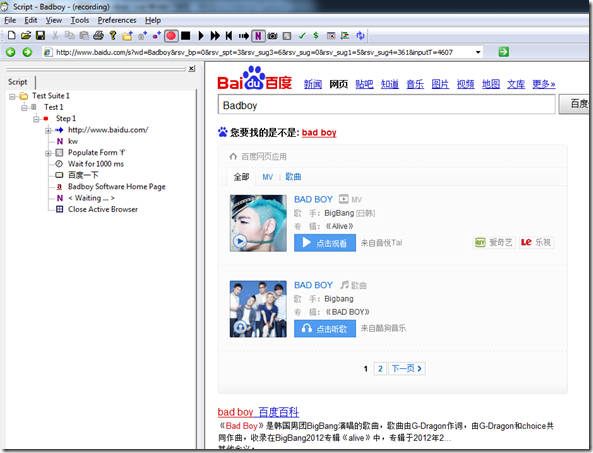Select the '< Waiting ... >' tree item
593x453 pixels.
coord(91,198)
